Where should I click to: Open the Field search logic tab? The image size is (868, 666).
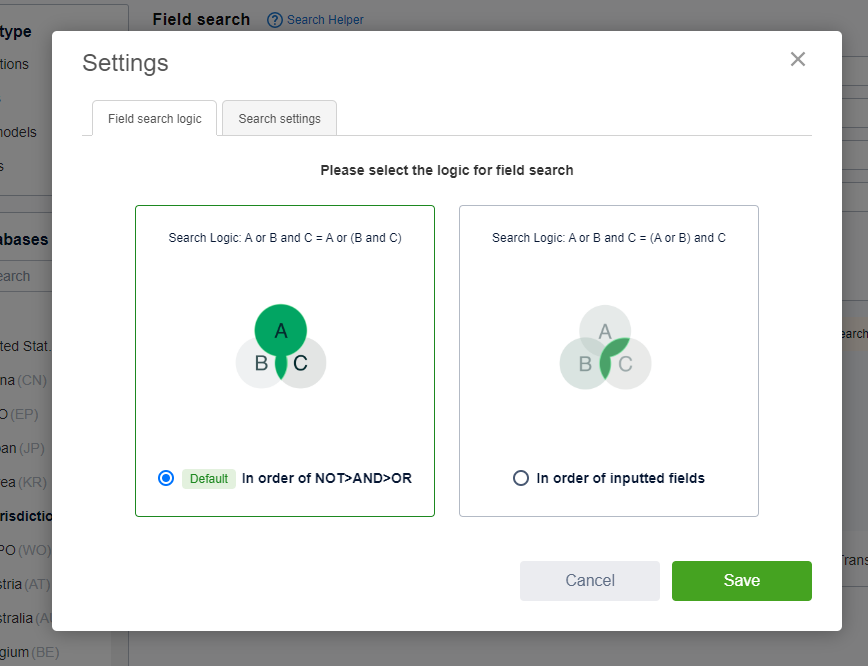pos(155,118)
